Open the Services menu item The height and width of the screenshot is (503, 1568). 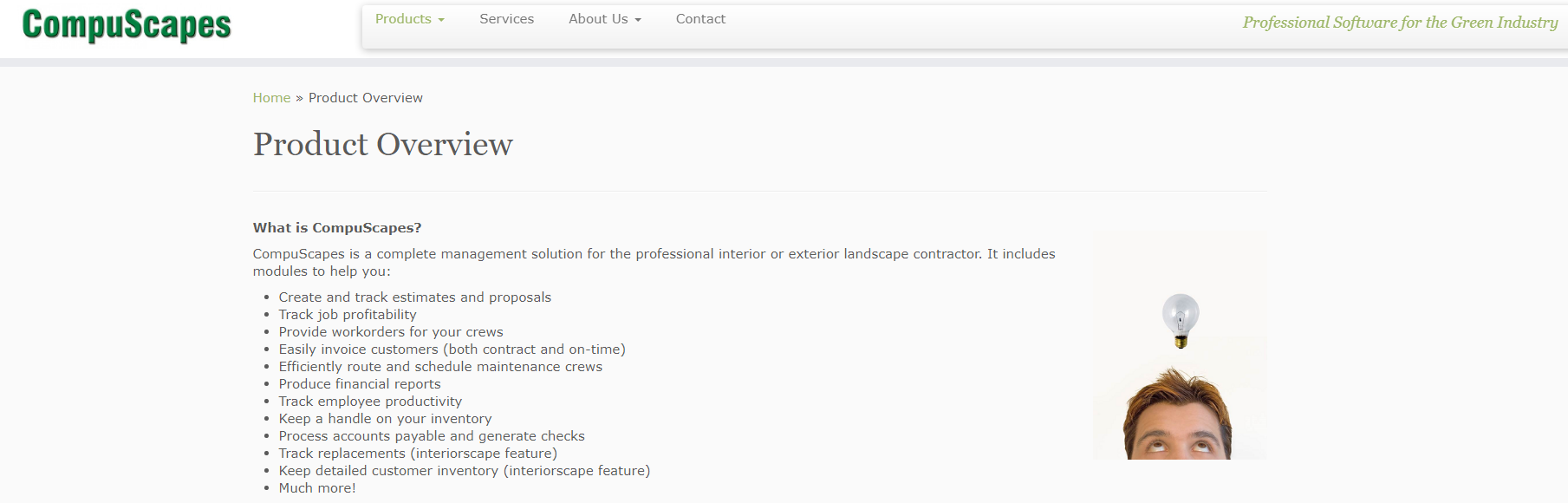(506, 19)
